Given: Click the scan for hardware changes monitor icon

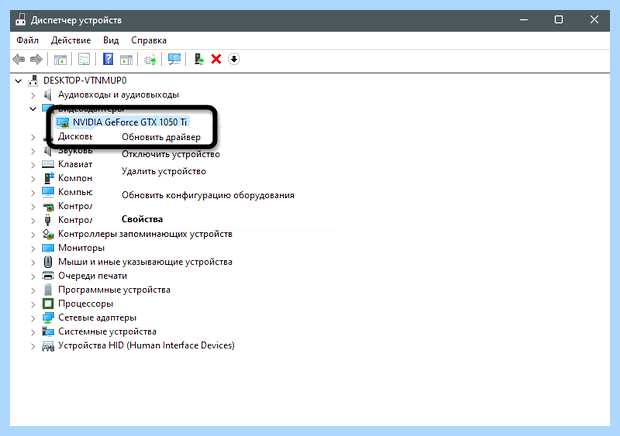Looking at the screenshot, I should coord(174,59).
